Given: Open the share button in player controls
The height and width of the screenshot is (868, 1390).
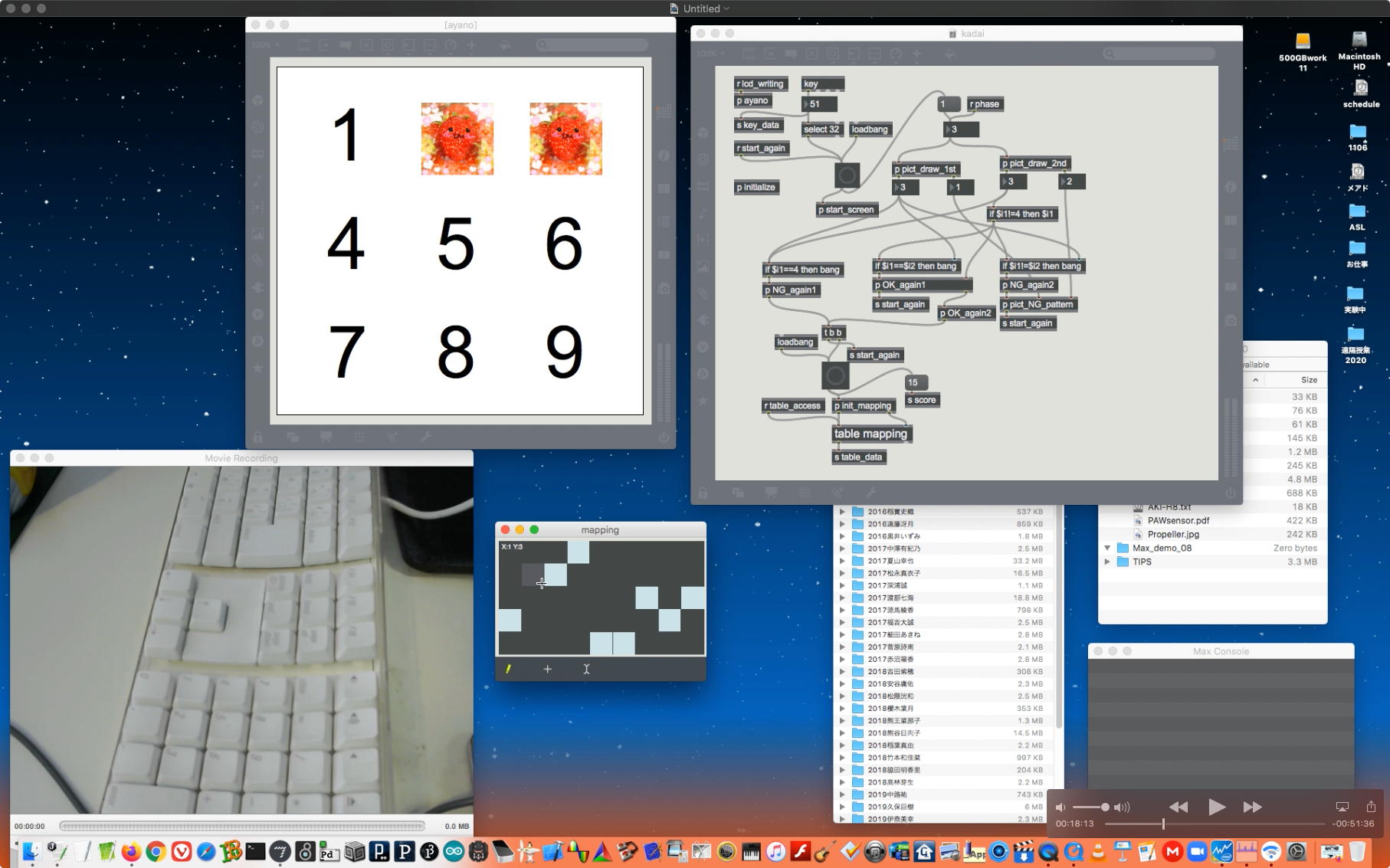Looking at the screenshot, I should (x=1371, y=806).
